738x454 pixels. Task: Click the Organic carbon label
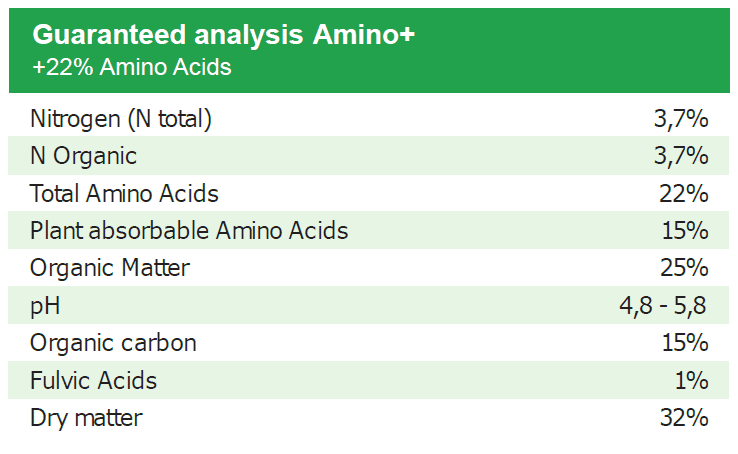[113, 343]
